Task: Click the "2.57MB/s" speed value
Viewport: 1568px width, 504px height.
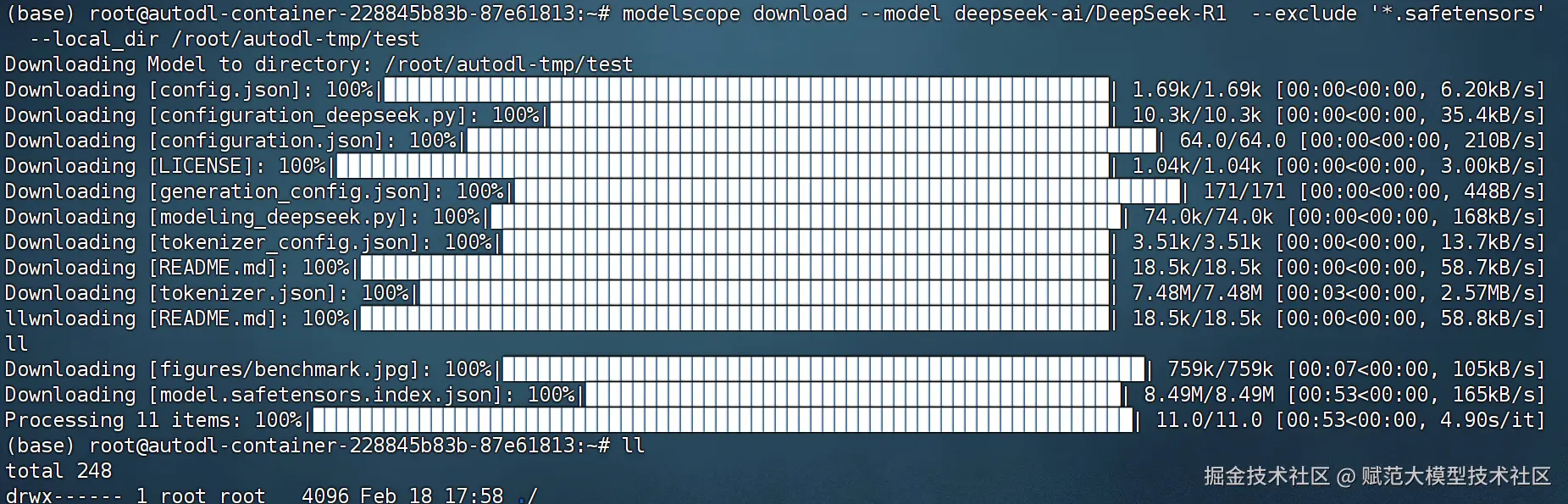Action: click(x=1488, y=293)
